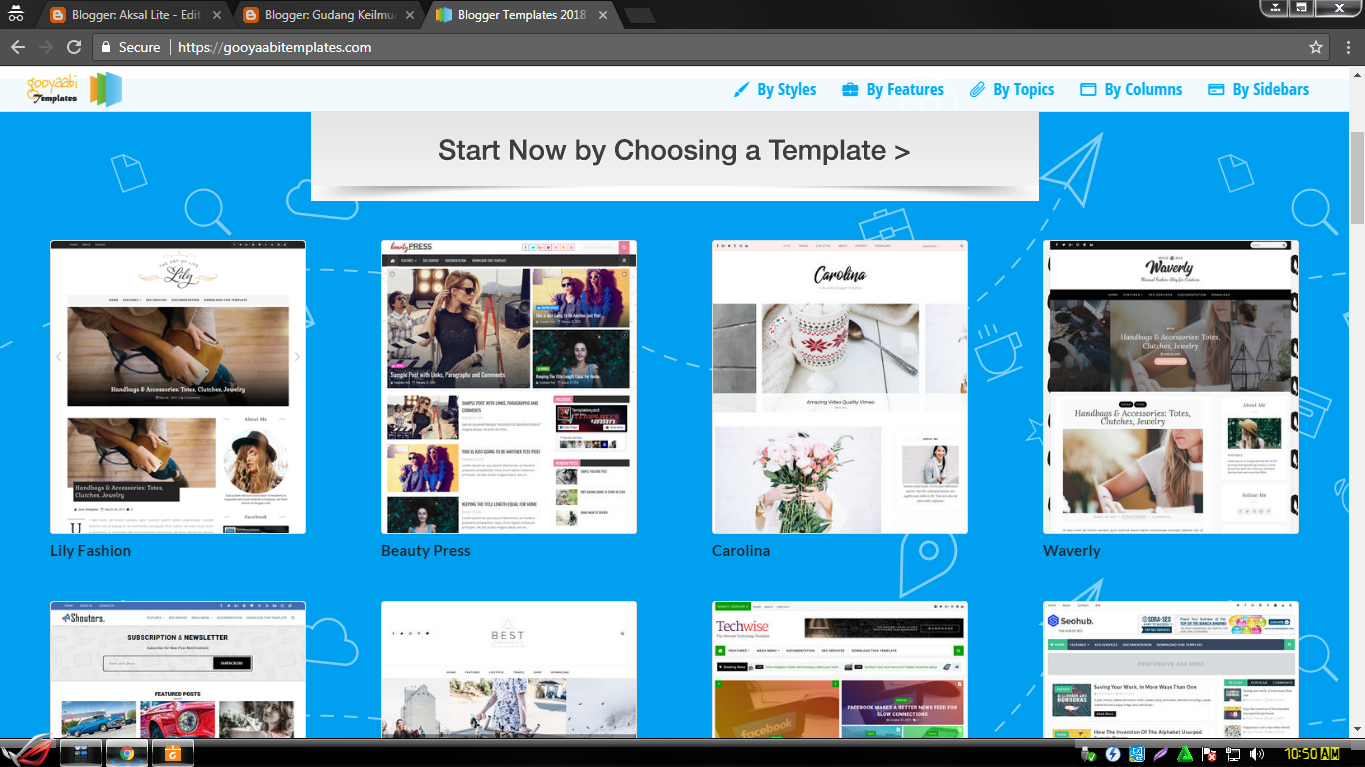Open the Chrome three-dot menu
This screenshot has width=1365, height=767.
[x=1349, y=46]
